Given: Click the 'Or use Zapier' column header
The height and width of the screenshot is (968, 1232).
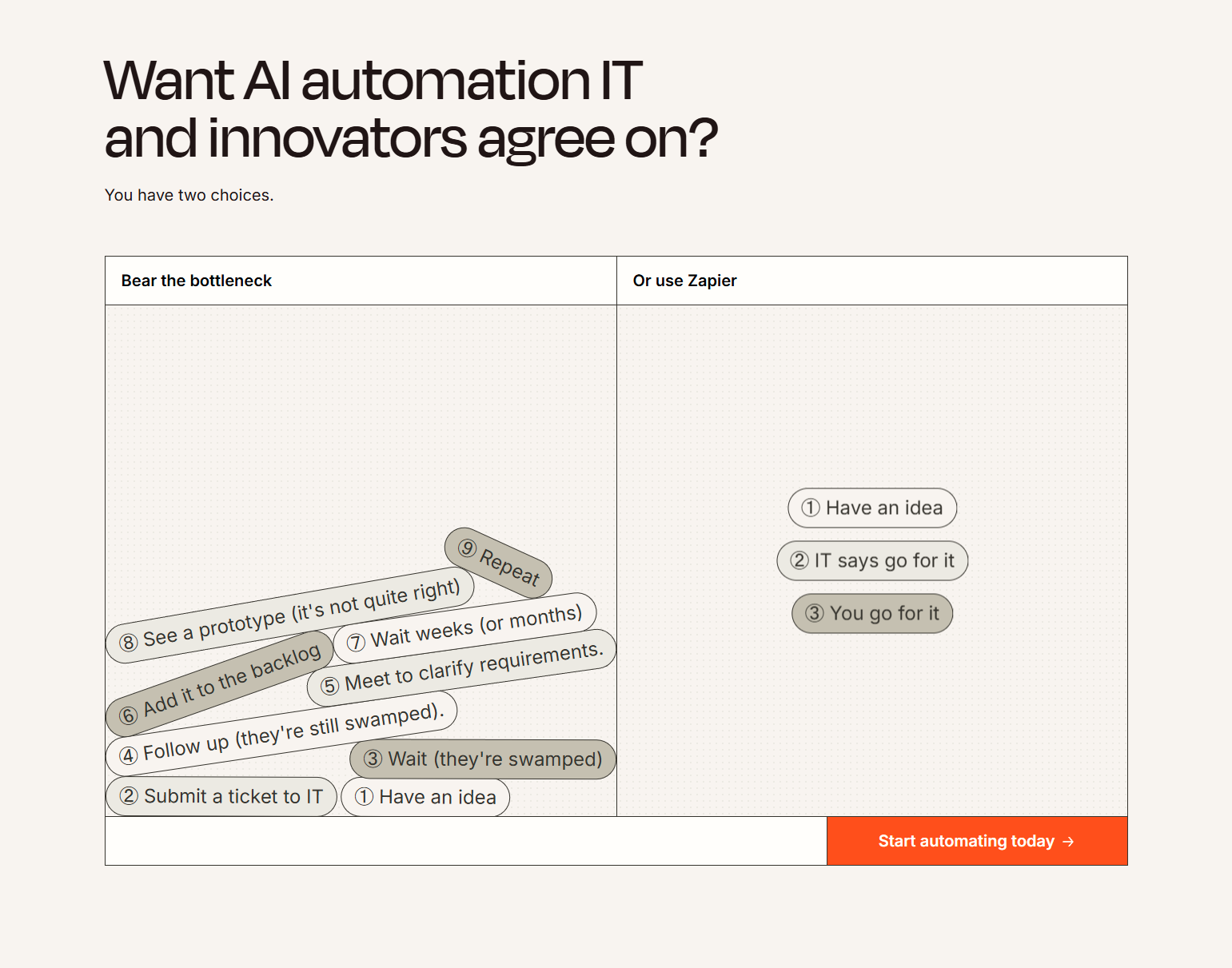Looking at the screenshot, I should tap(684, 281).
